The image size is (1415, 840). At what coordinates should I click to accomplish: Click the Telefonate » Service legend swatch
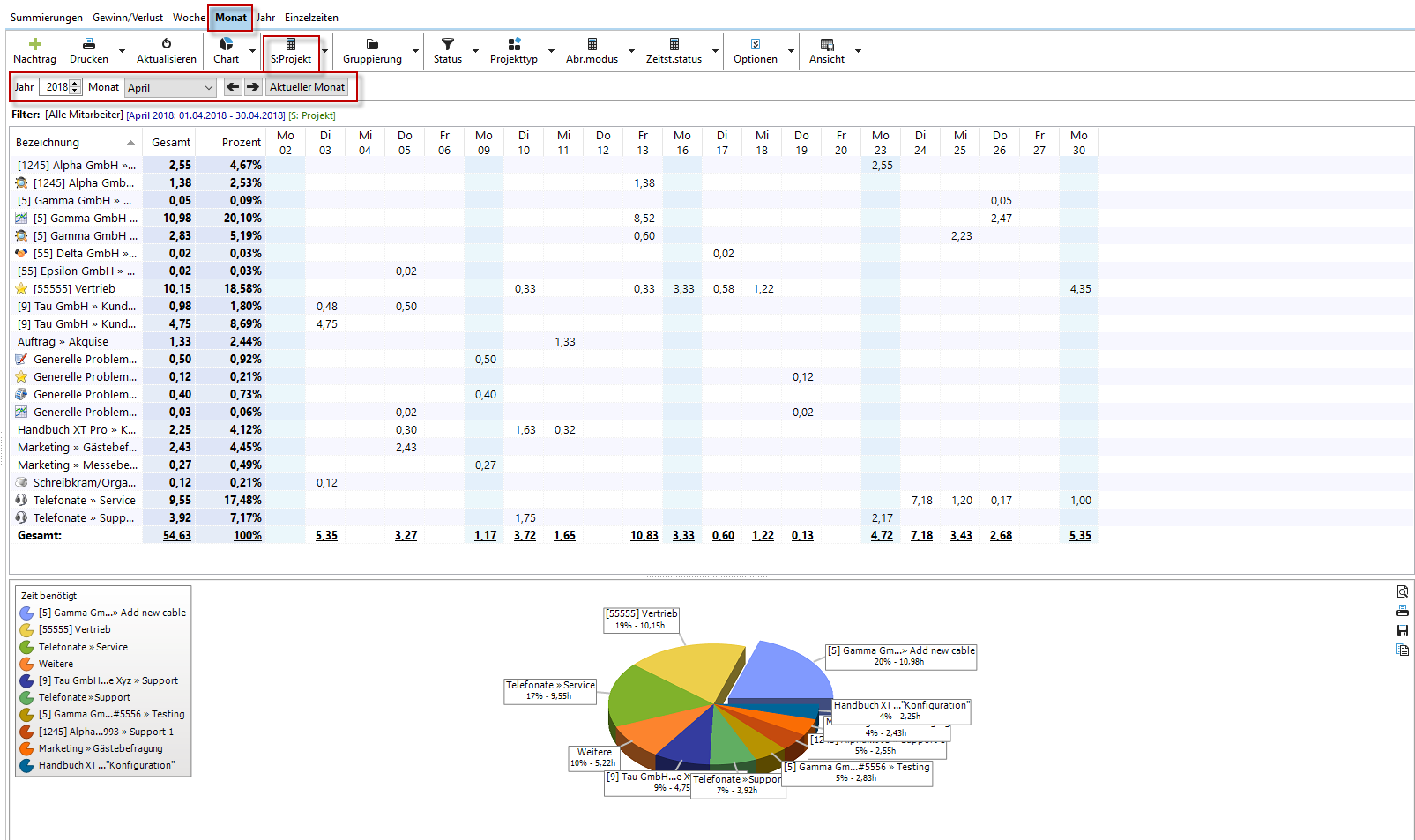26,647
